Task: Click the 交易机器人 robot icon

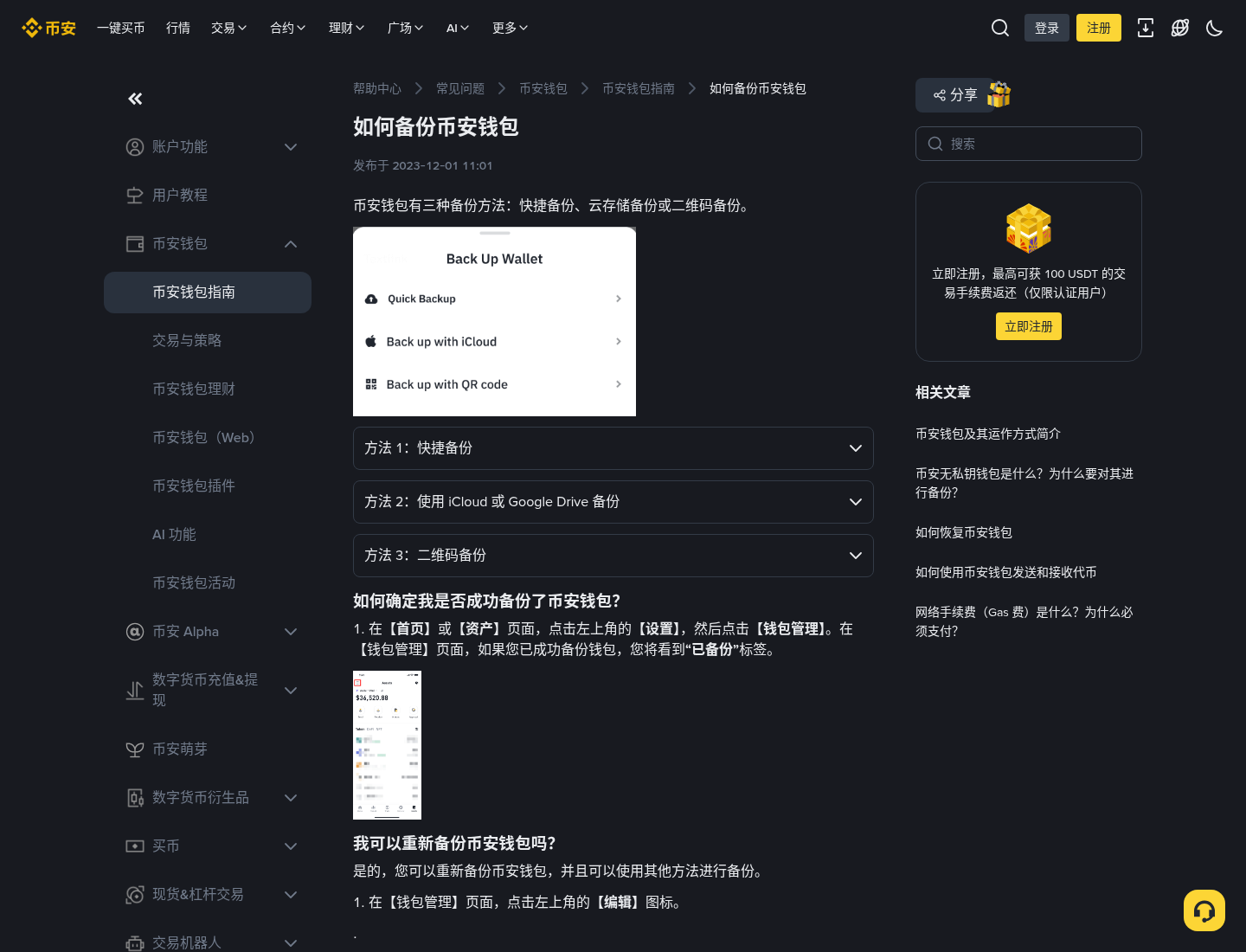Action: pos(135,942)
